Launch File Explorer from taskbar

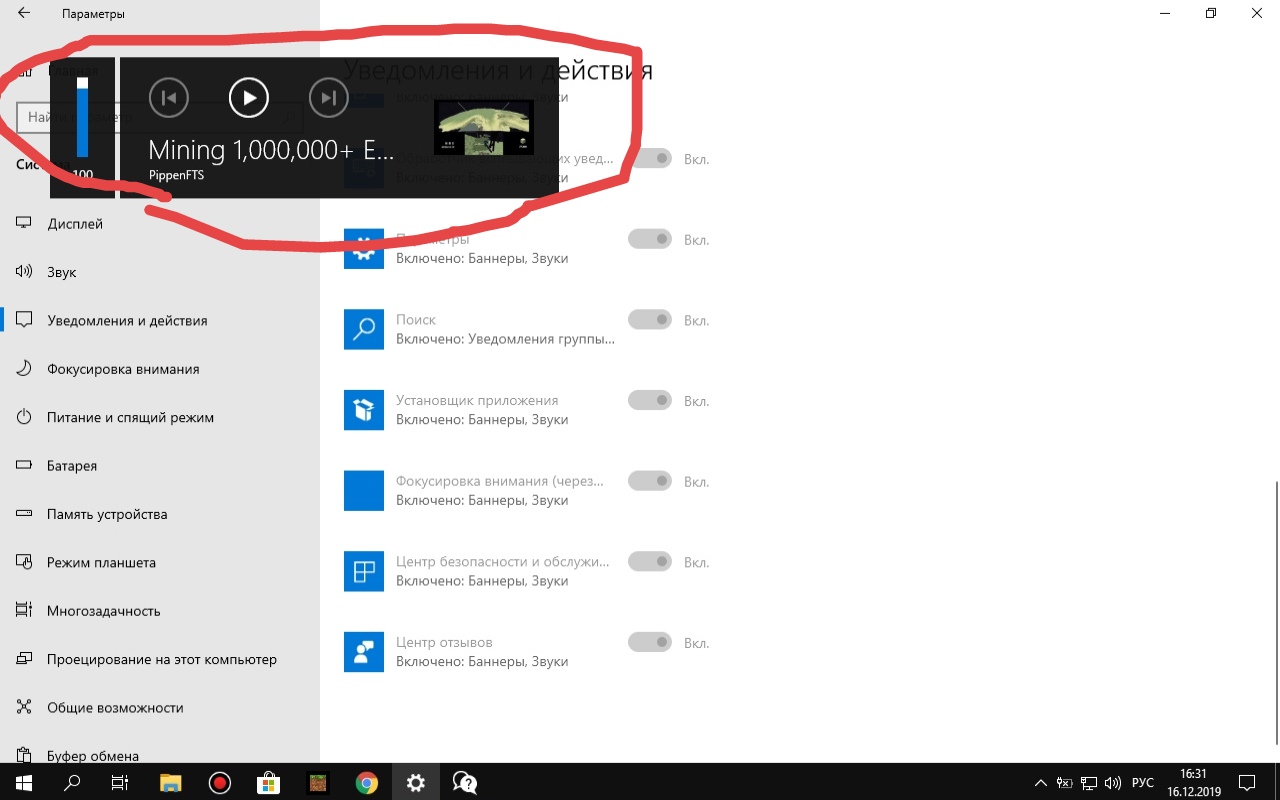pos(171,782)
